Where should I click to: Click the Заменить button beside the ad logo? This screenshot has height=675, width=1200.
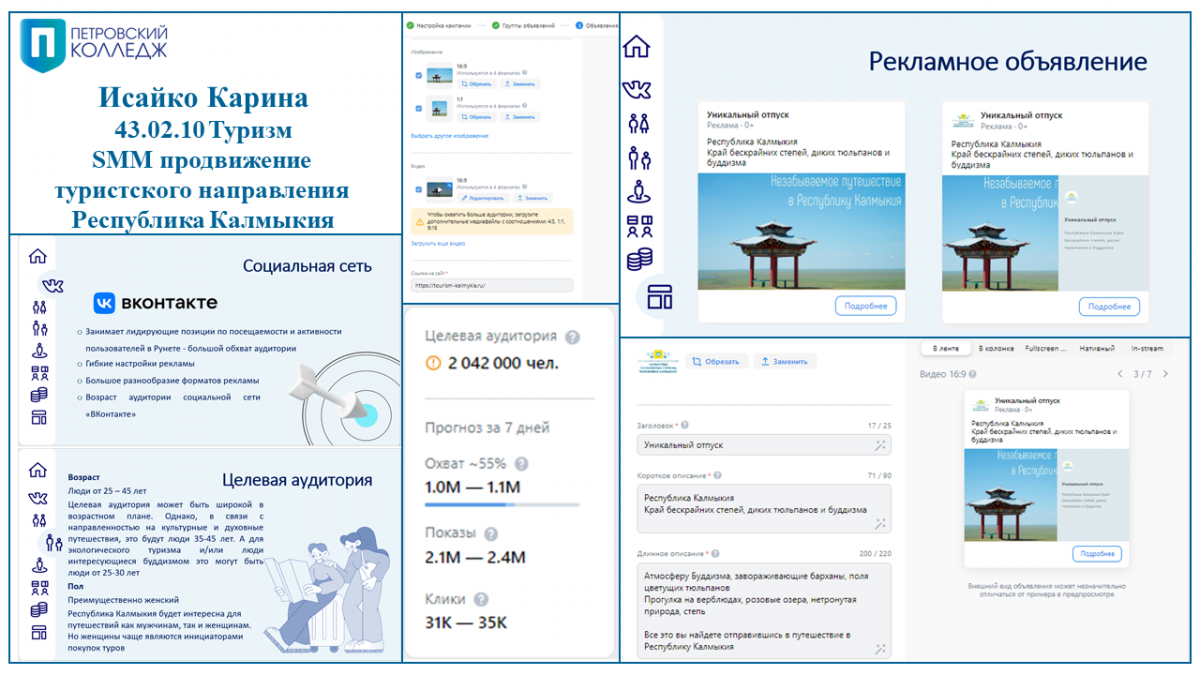pos(786,362)
